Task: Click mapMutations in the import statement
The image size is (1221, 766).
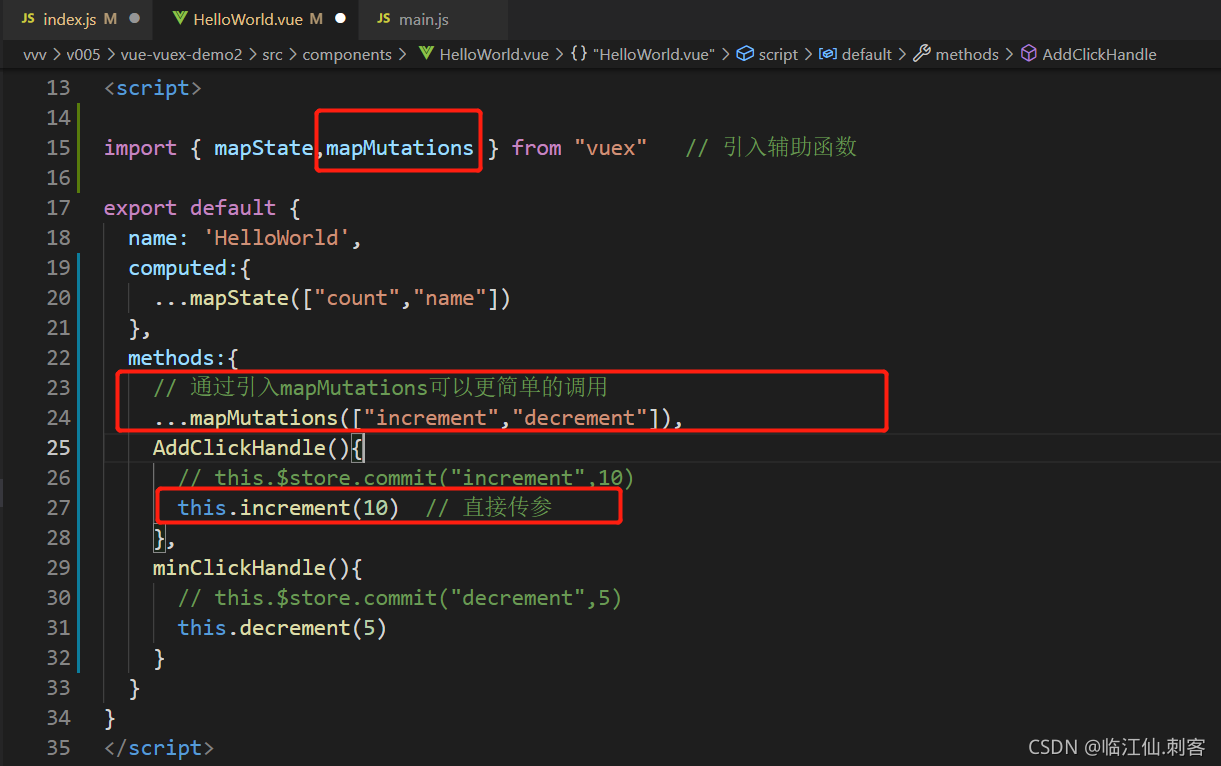Action: 400,148
